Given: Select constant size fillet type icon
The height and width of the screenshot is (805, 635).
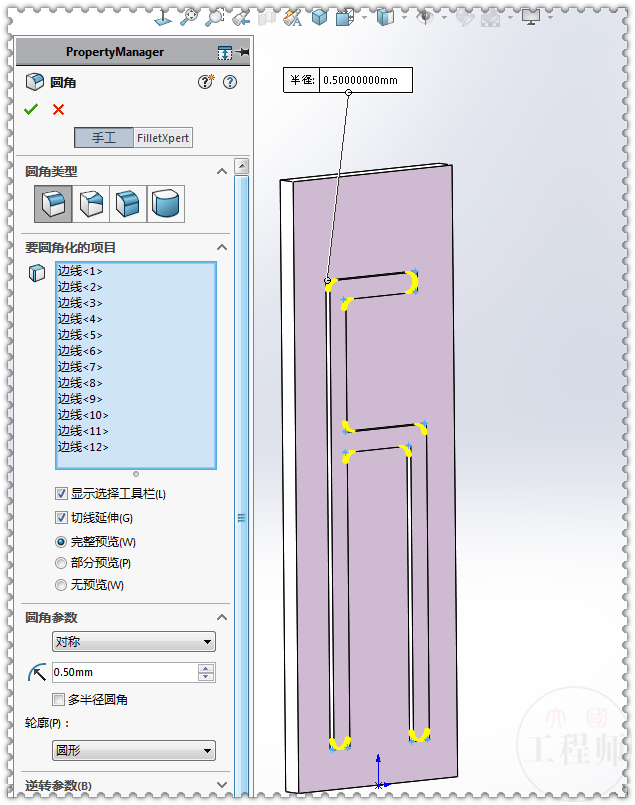Looking at the screenshot, I should [x=53, y=204].
